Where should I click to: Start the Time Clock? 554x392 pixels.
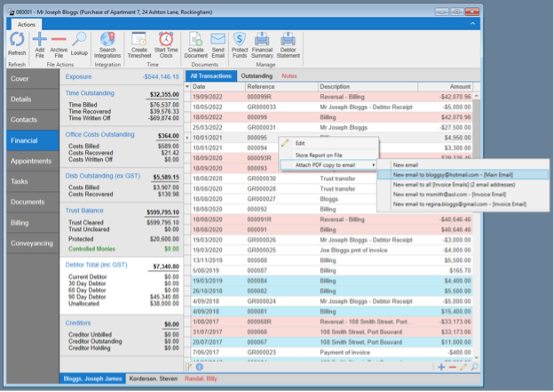[166, 39]
